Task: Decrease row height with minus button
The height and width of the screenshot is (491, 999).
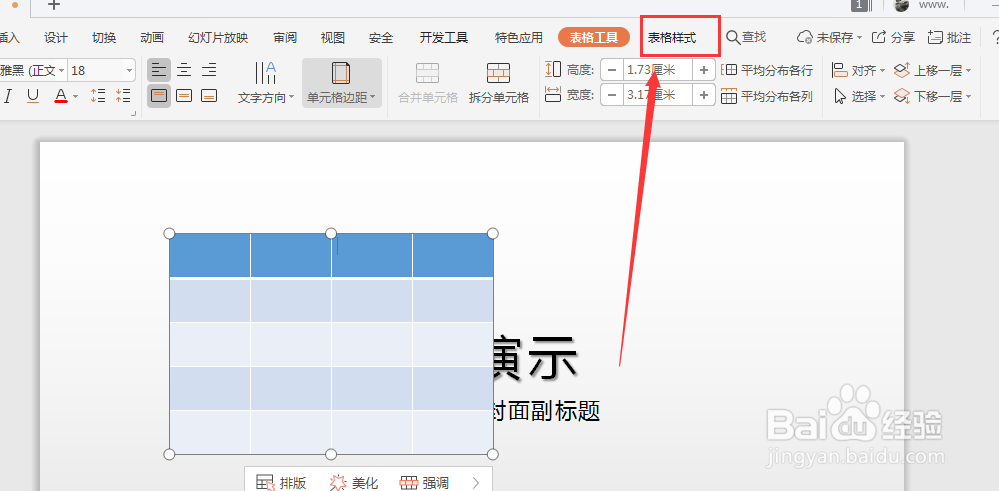Action: point(612,70)
